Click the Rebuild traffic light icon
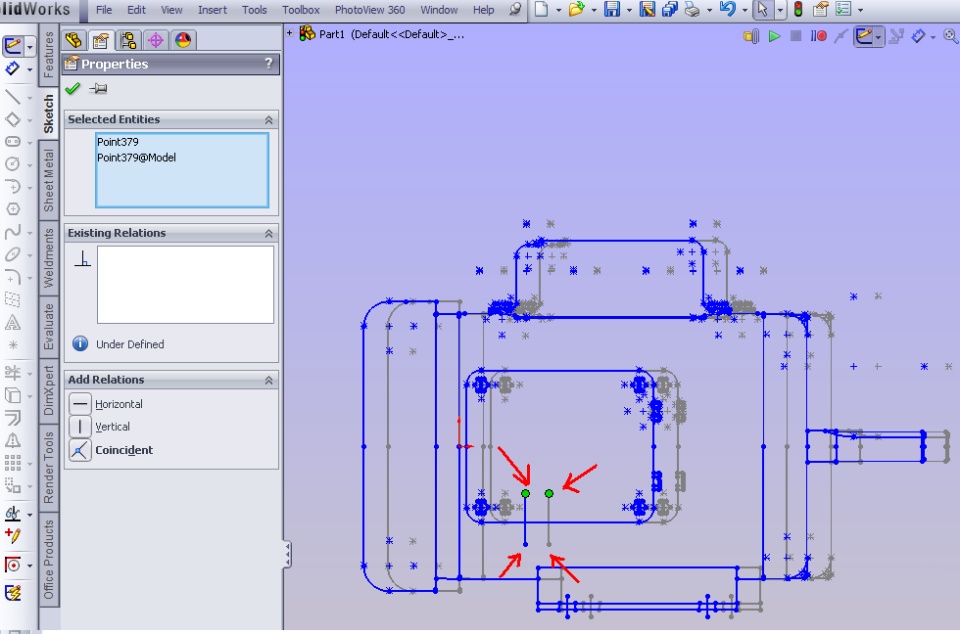 tap(798, 9)
